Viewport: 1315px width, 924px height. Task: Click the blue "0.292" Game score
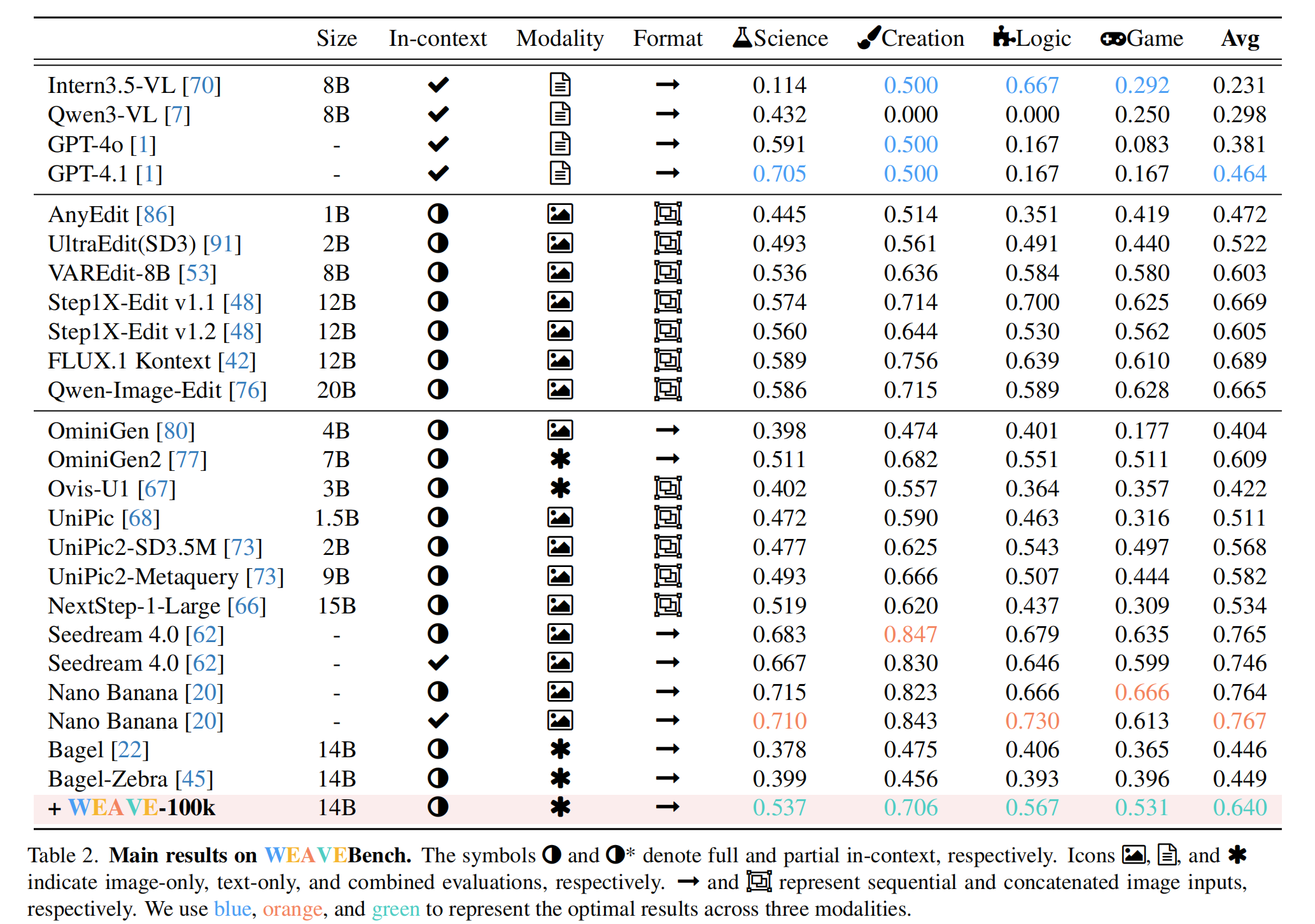[x=1142, y=85]
